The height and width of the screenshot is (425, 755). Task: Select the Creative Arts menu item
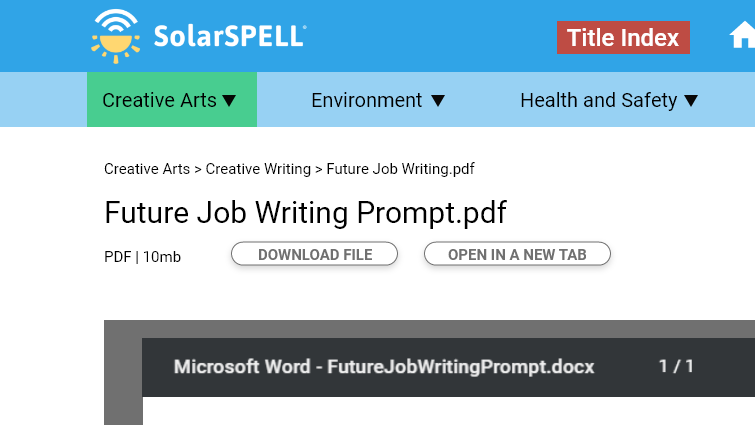(172, 100)
